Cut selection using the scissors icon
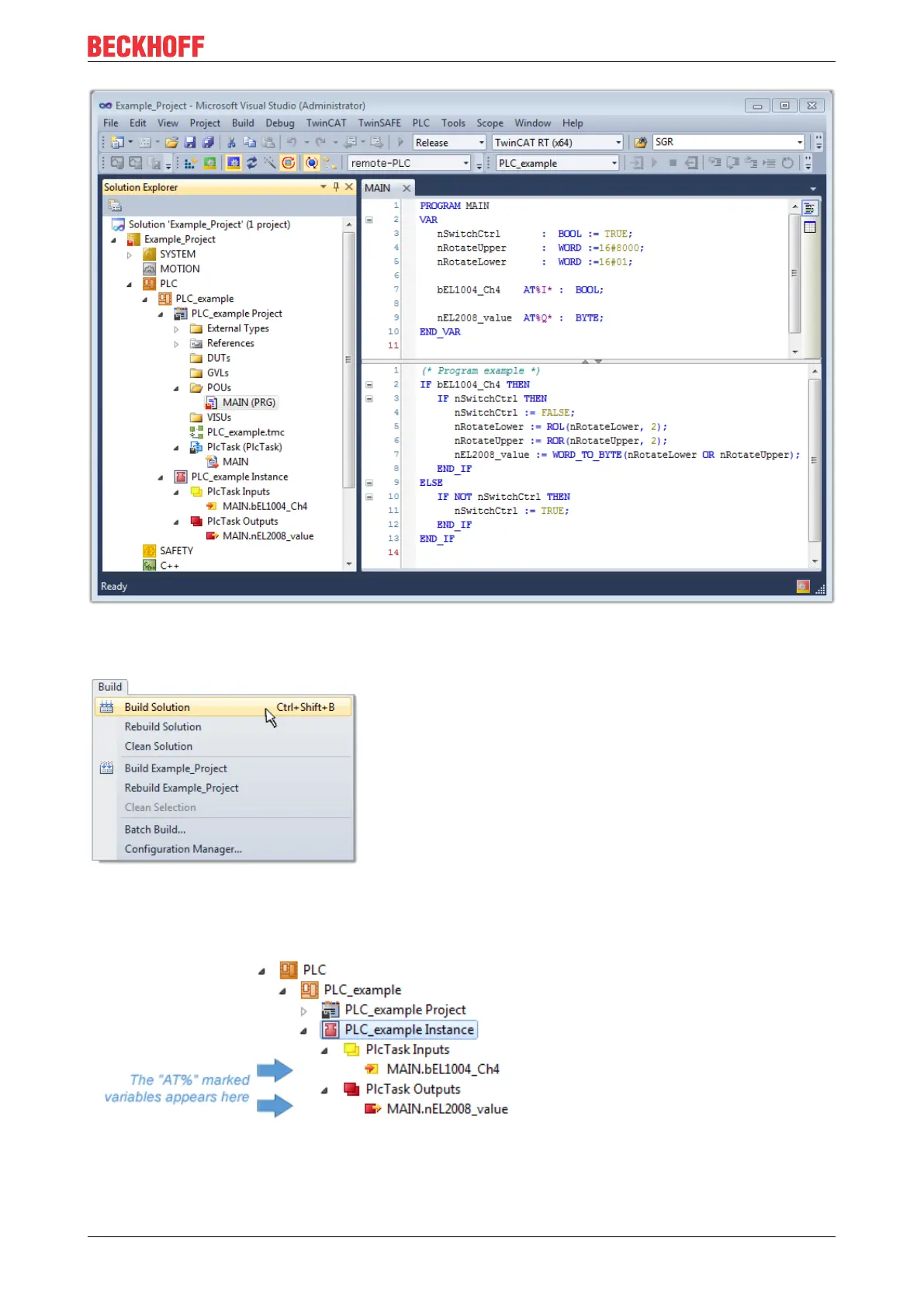Screen dimensions: 924x1307 tap(231, 142)
